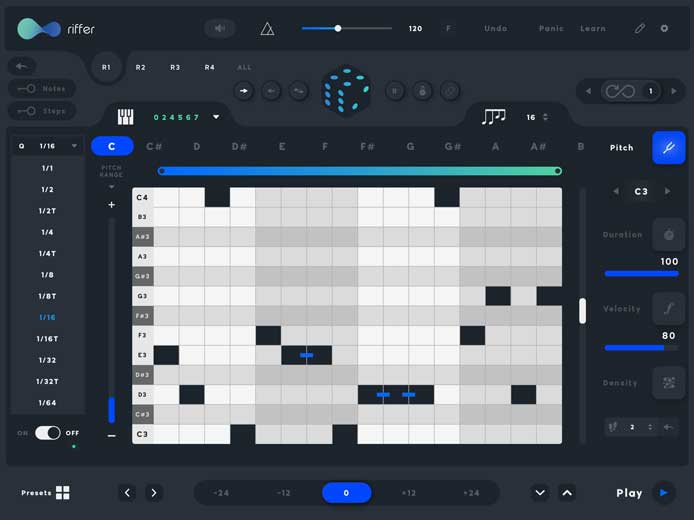Switch to riff R2 tab
694x520 pixels.
click(x=140, y=67)
